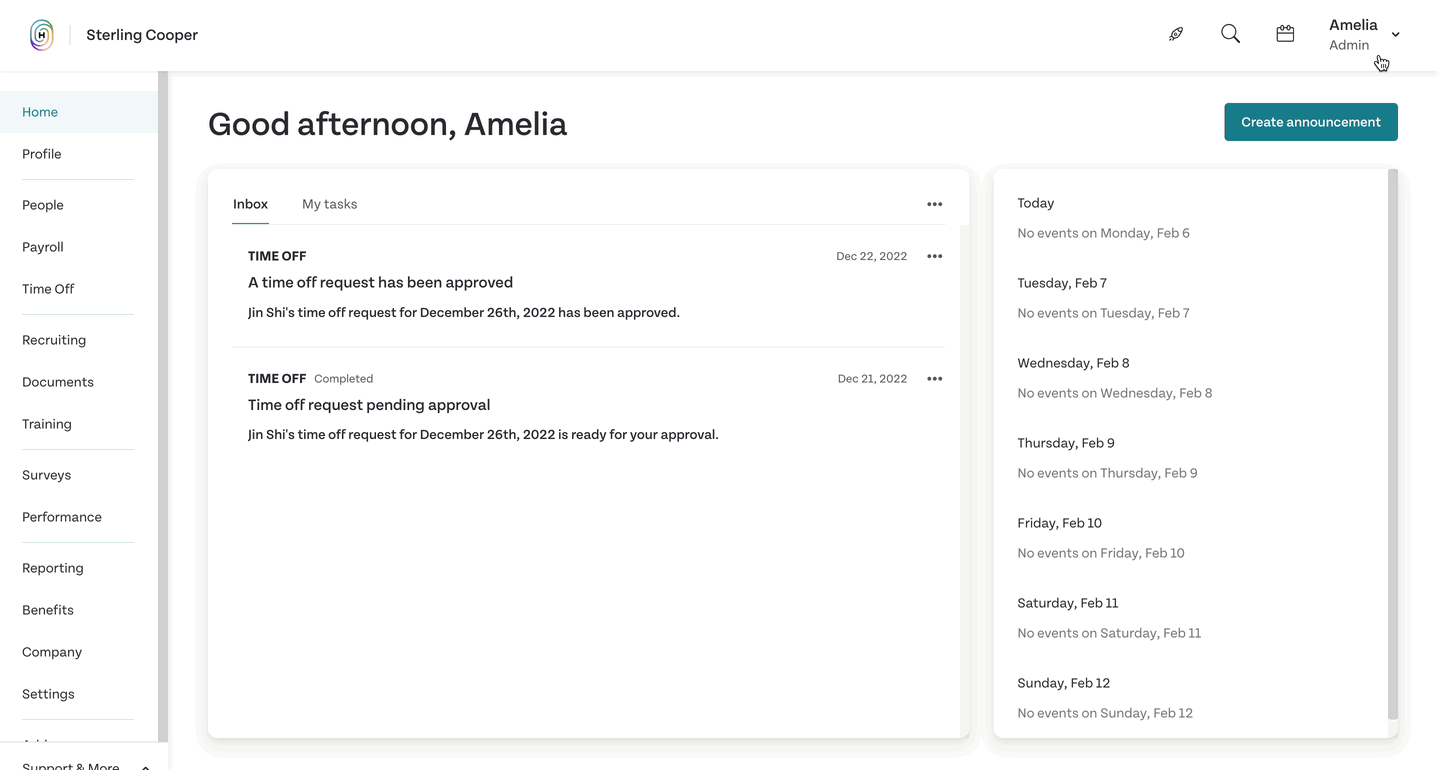The height and width of the screenshot is (770, 1438).
Task: Select the Inbox tab
Action: pyautogui.click(x=250, y=204)
